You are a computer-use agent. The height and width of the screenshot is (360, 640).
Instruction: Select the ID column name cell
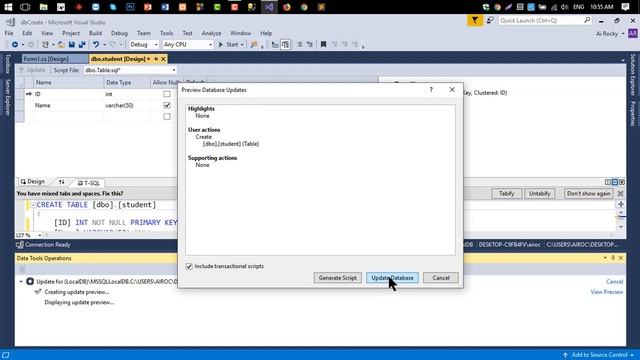(68, 94)
